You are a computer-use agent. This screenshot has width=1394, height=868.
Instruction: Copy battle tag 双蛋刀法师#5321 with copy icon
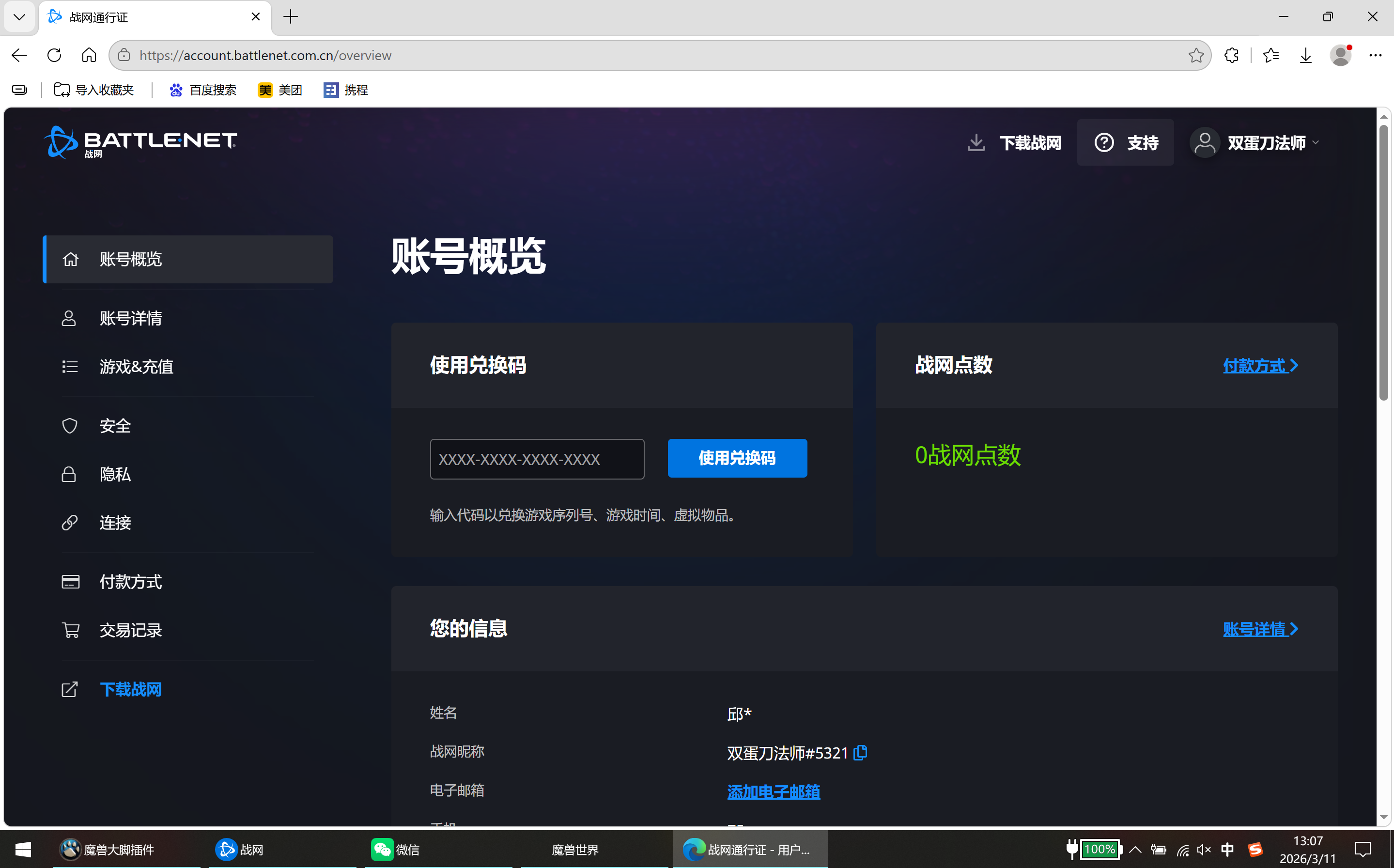click(860, 753)
